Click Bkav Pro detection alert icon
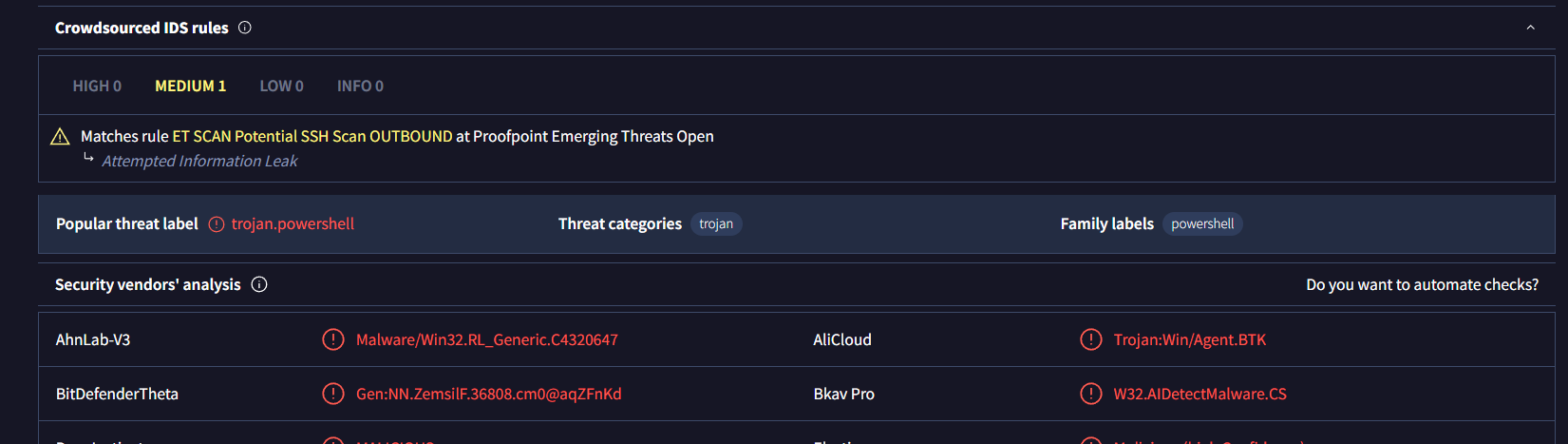 pos(1091,394)
